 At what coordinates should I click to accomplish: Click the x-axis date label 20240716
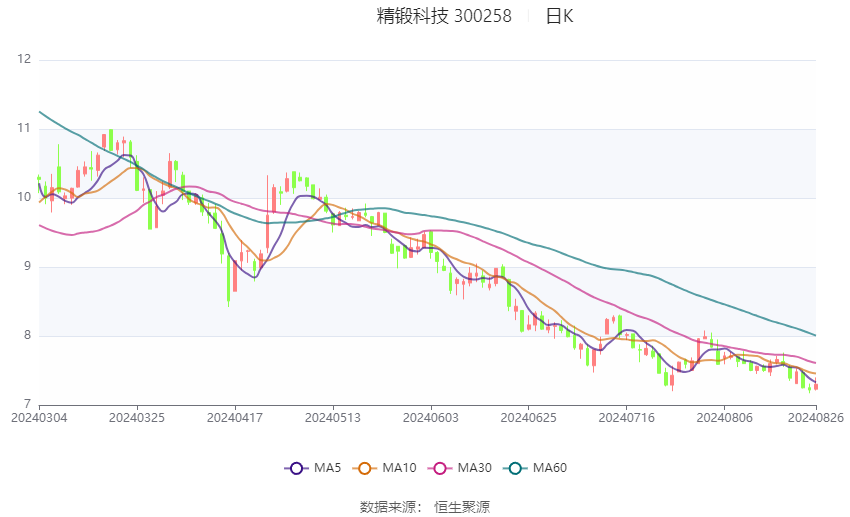click(x=627, y=418)
